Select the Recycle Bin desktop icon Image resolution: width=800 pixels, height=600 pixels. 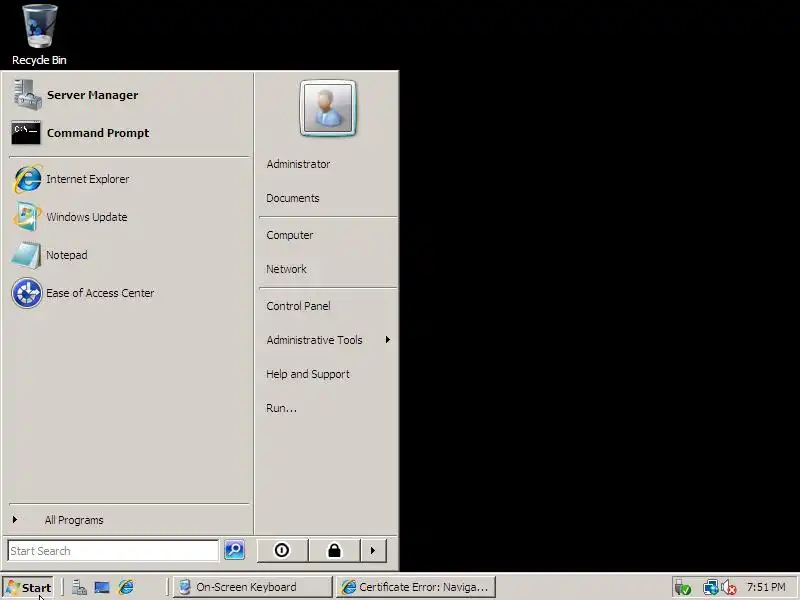click(x=39, y=35)
